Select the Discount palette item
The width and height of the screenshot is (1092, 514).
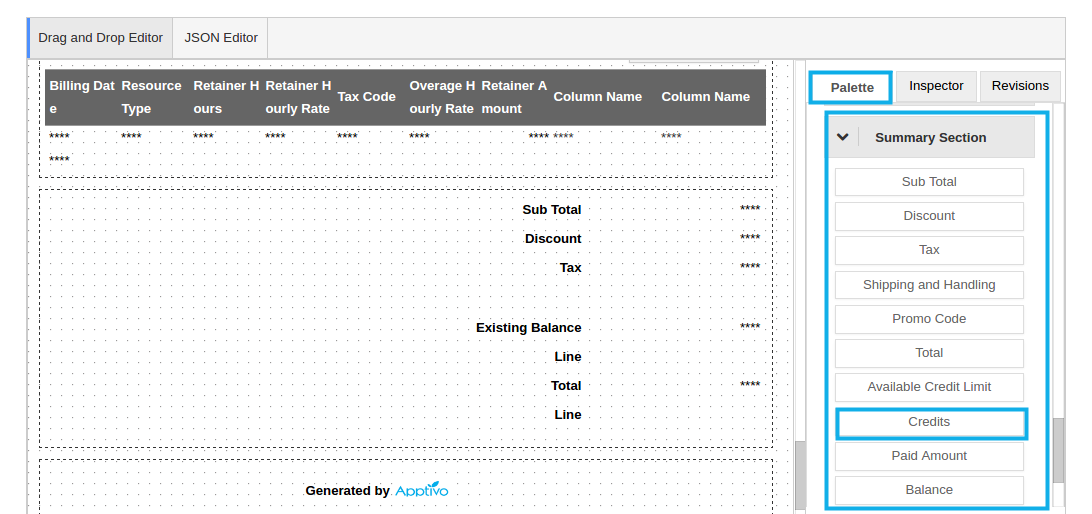point(929,216)
